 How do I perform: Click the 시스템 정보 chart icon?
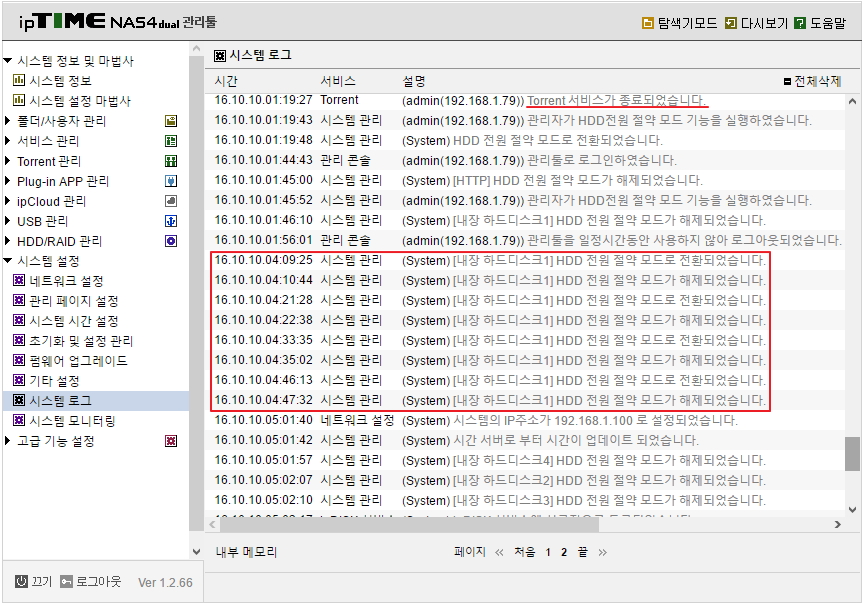click(x=19, y=80)
